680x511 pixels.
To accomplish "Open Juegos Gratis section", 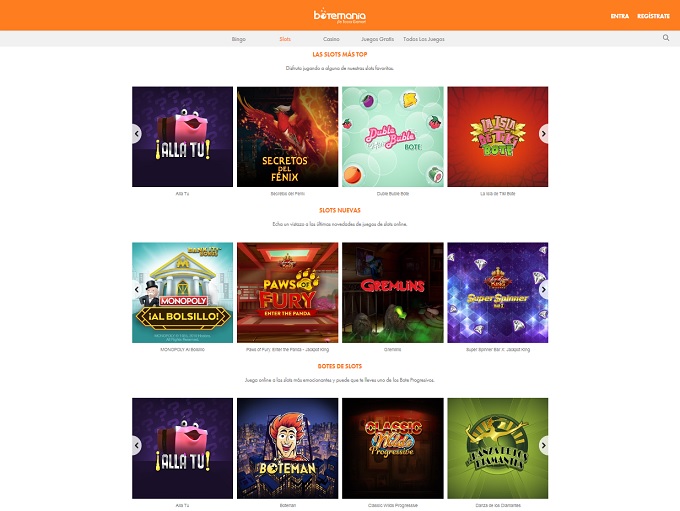I will pos(377,39).
